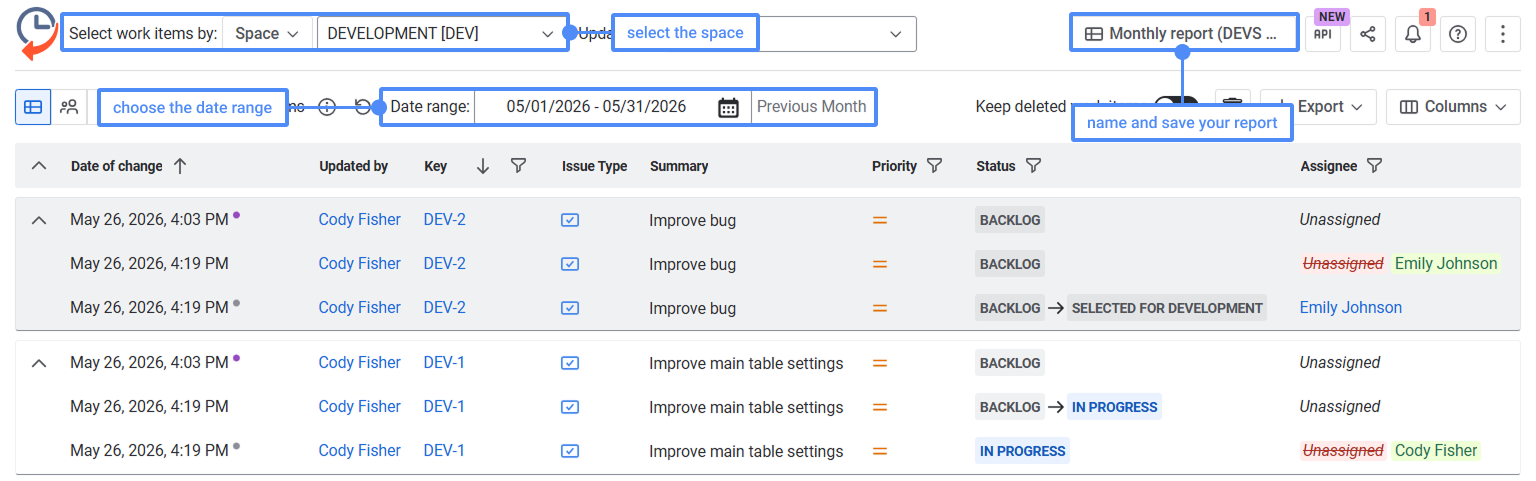This screenshot has width=1536, height=481.
Task: Click issue type icon in DEV-2 Emily Johnson link row
Action: pos(570,308)
